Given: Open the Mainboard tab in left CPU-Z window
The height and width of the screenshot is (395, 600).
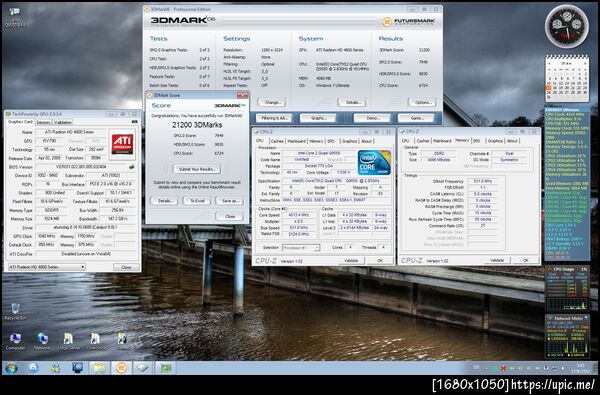Looking at the screenshot, I should click(297, 141).
